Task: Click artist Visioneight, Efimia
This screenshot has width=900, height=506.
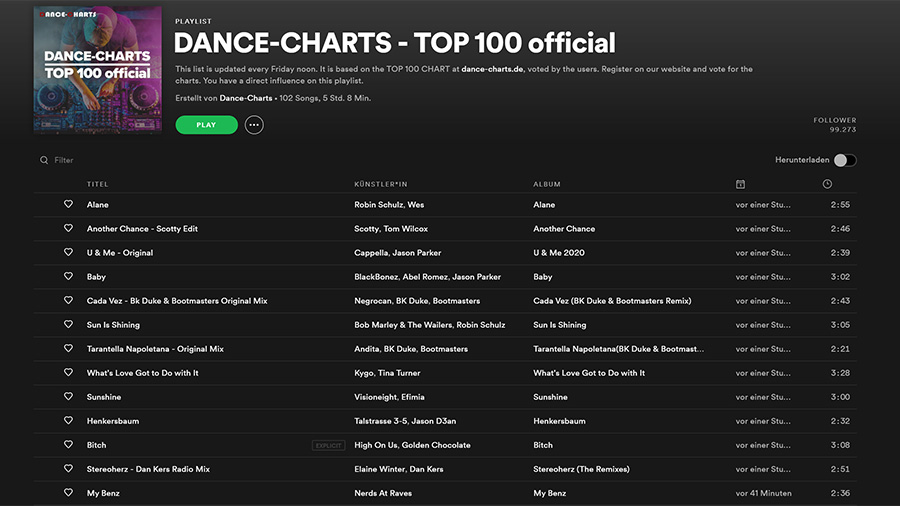Action: (x=389, y=397)
